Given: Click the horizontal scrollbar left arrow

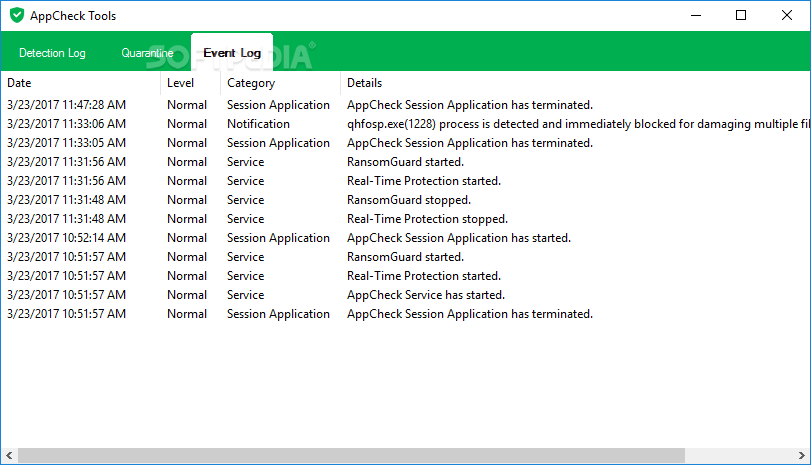Looking at the screenshot, I should coord(9,456).
